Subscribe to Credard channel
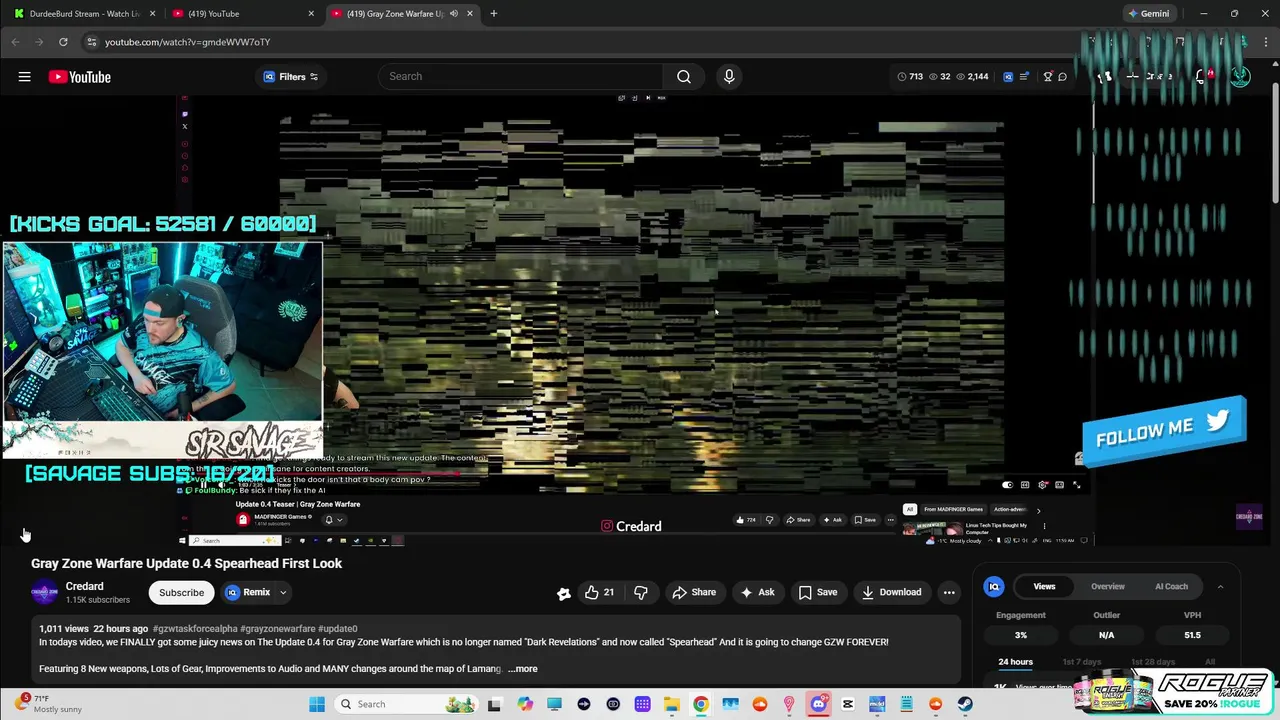Viewport: 1280px width, 720px height. point(181,592)
